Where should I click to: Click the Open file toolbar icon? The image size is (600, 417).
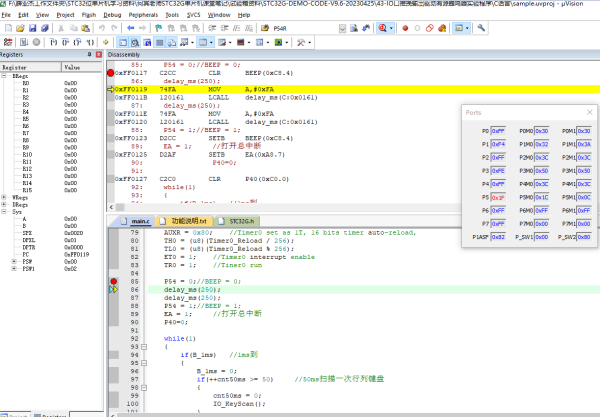pos(20,29)
